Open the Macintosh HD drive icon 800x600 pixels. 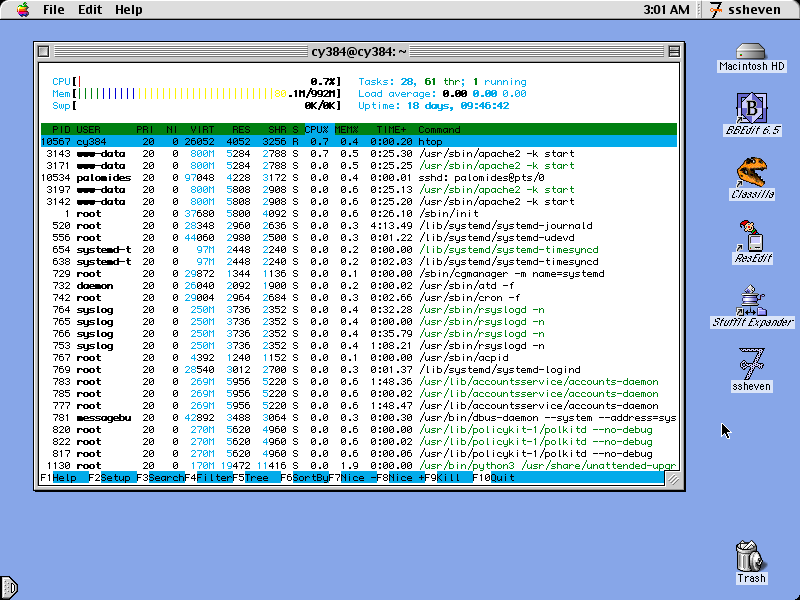click(x=751, y=52)
